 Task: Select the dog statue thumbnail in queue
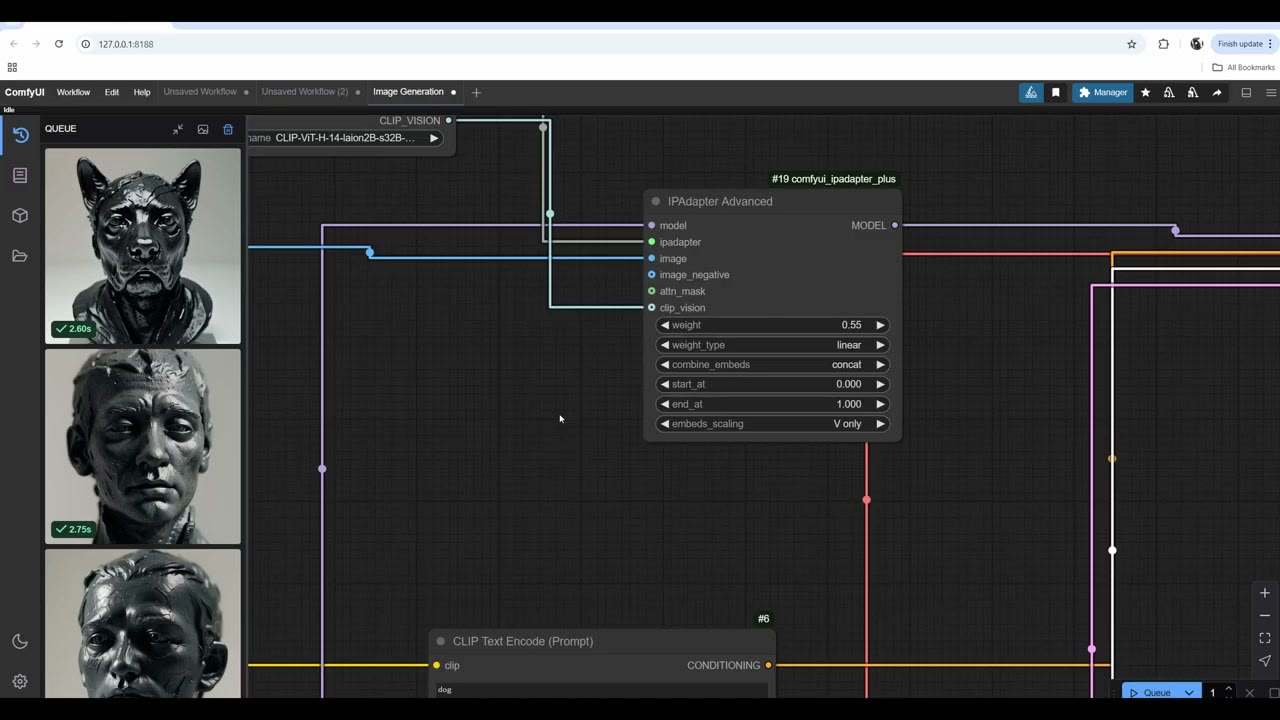(143, 246)
